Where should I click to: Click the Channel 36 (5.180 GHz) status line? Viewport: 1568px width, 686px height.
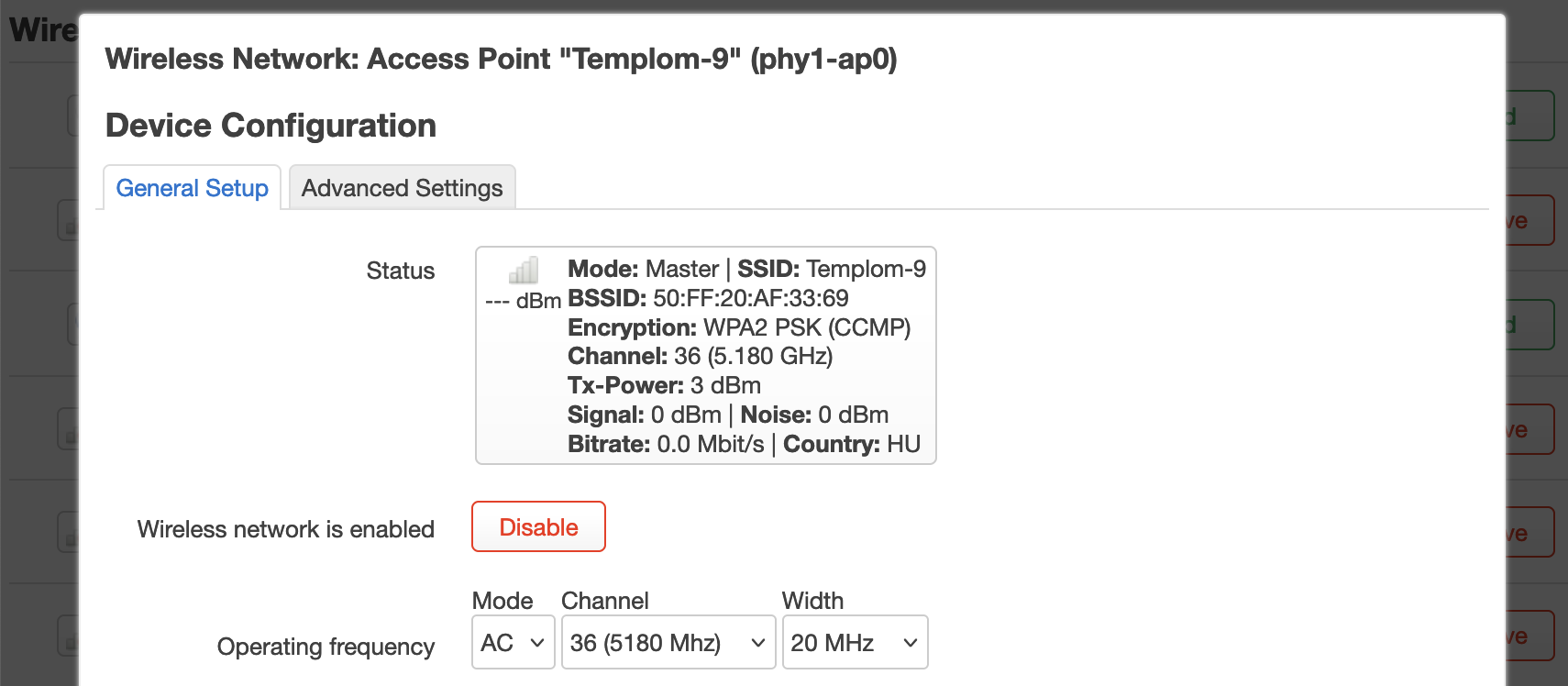point(701,356)
